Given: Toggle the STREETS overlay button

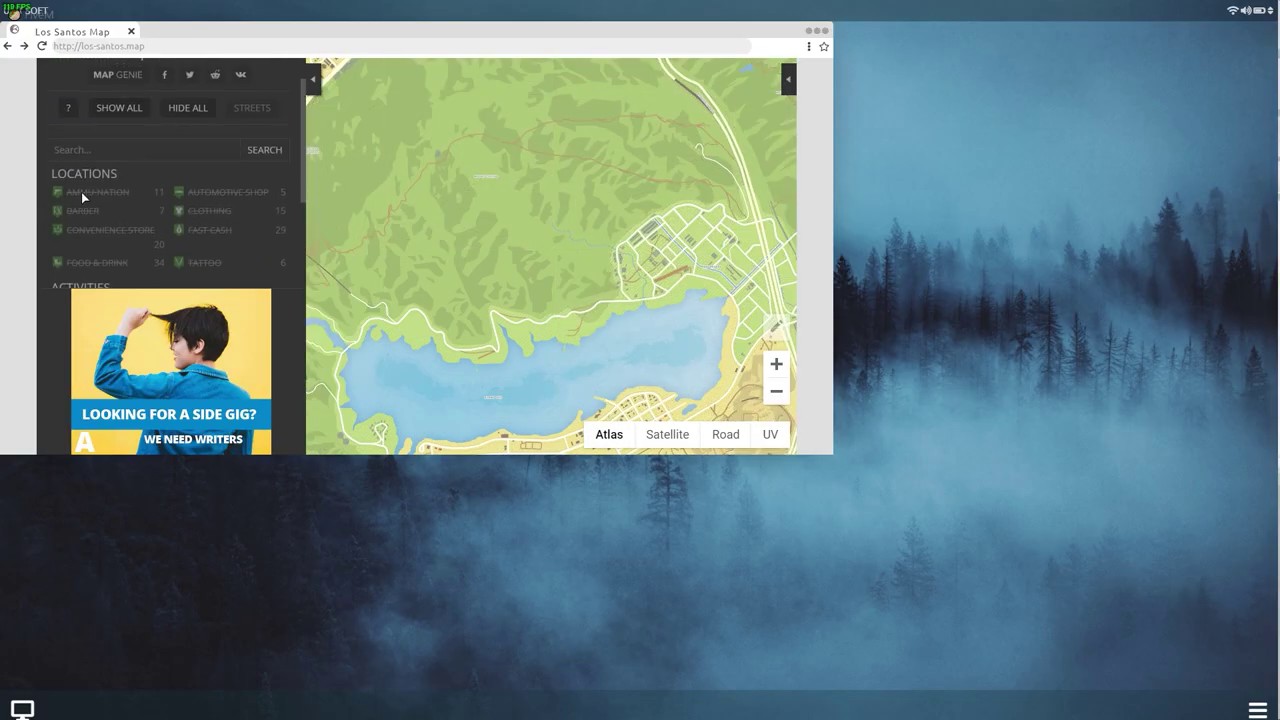Looking at the screenshot, I should pyautogui.click(x=252, y=108).
